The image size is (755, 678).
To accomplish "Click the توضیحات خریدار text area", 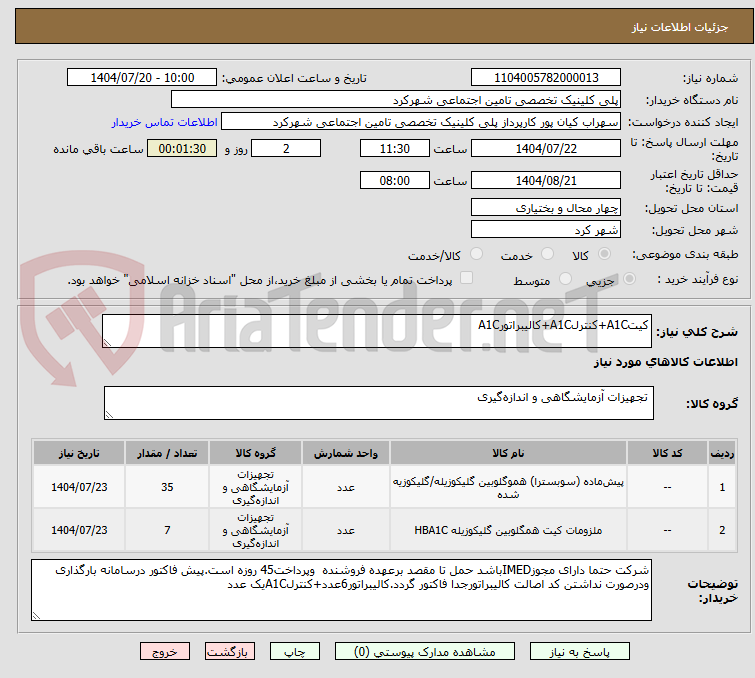I will 341,590.
